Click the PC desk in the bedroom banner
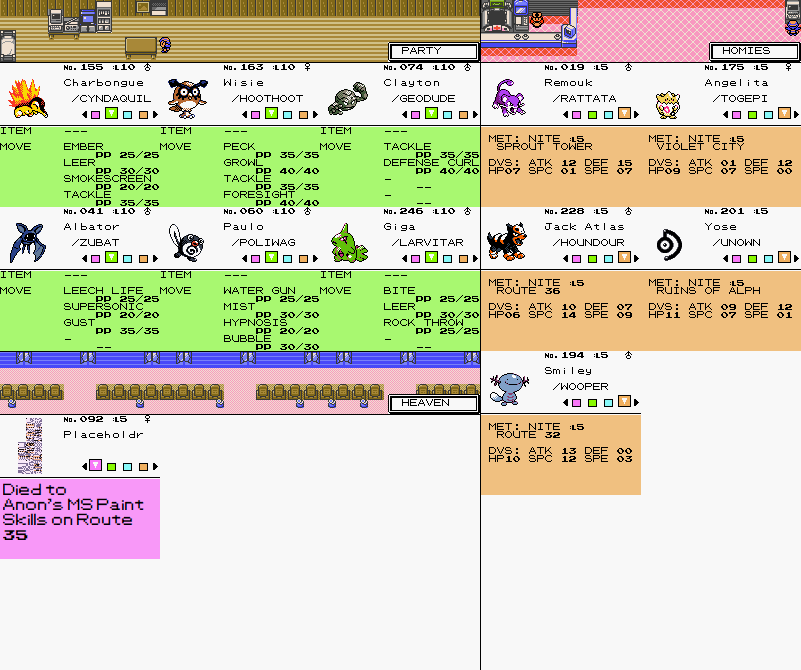 [x=64, y=24]
